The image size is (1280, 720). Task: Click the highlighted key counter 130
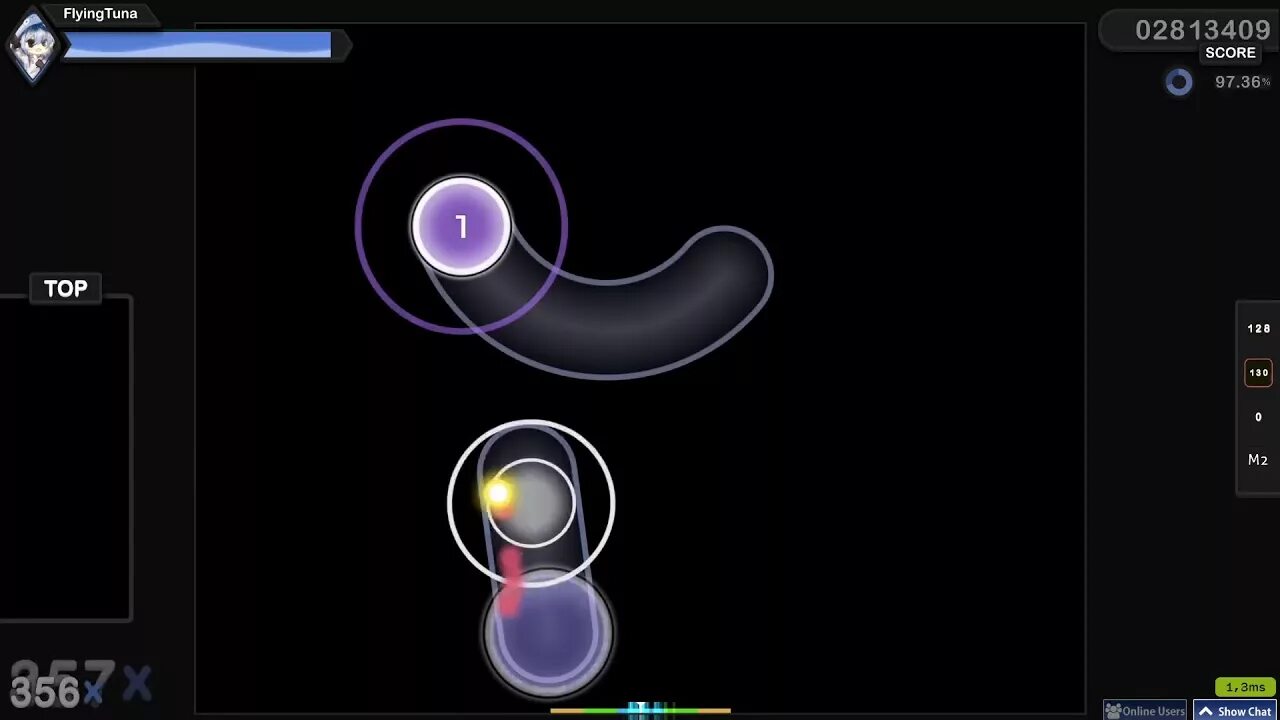point(1258,373)
